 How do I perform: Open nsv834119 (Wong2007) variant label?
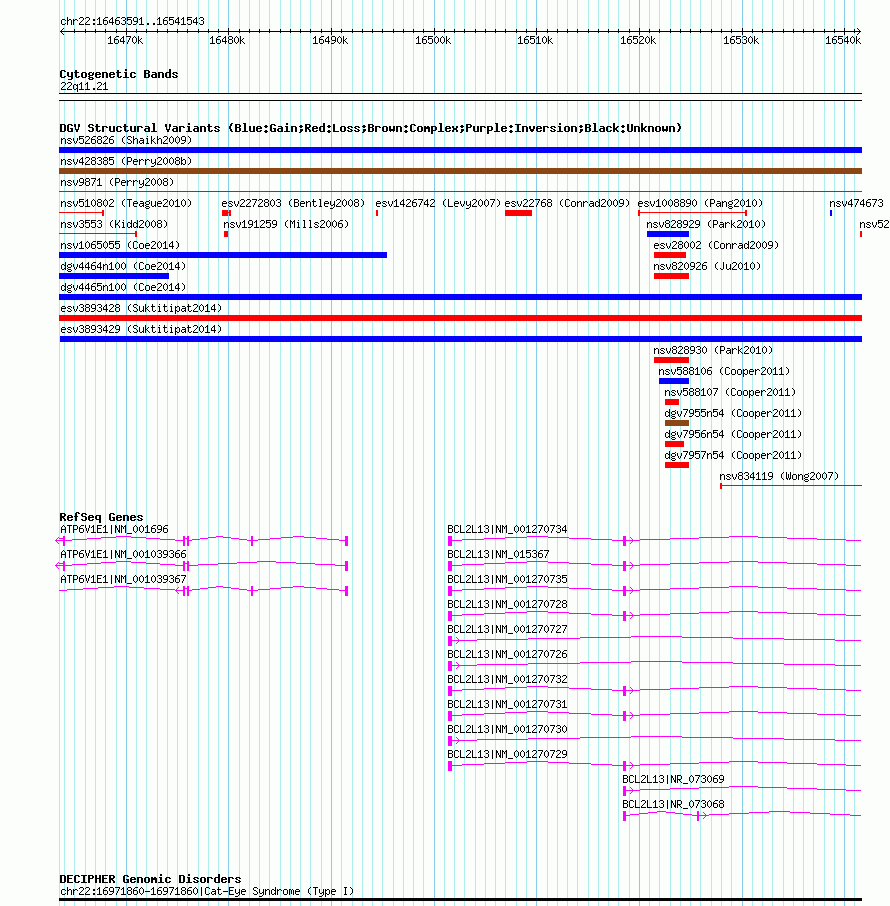click(778, 476)
